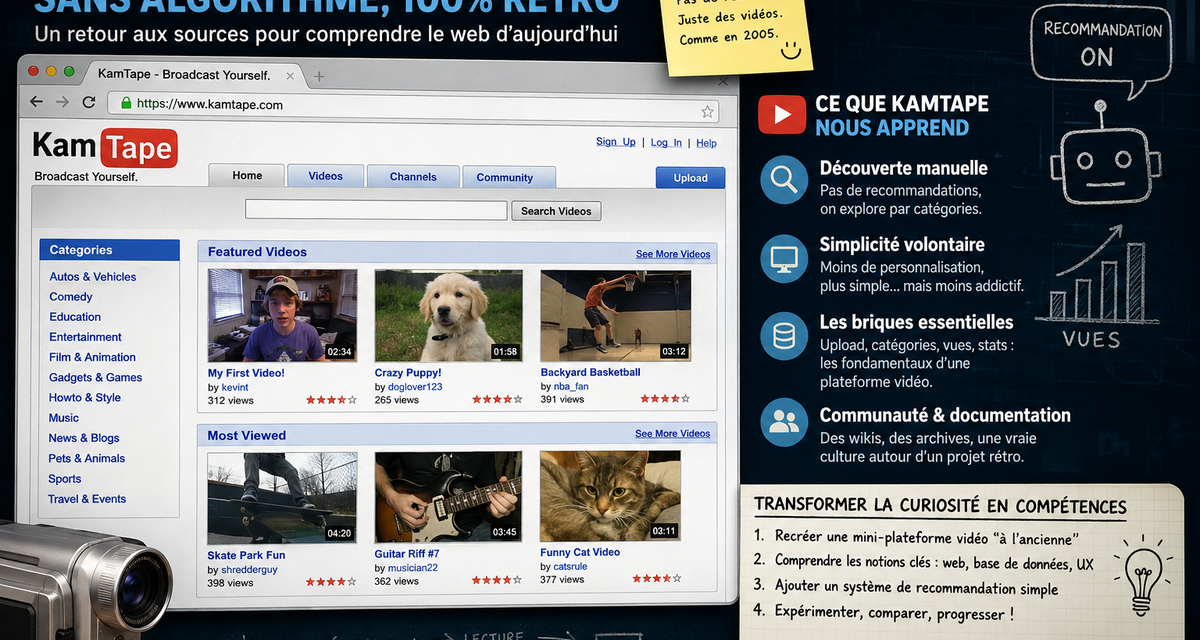This screenshot has width=1200, height=640.
Task: Click the Search Videos button
Action: (x=557, y=211)
